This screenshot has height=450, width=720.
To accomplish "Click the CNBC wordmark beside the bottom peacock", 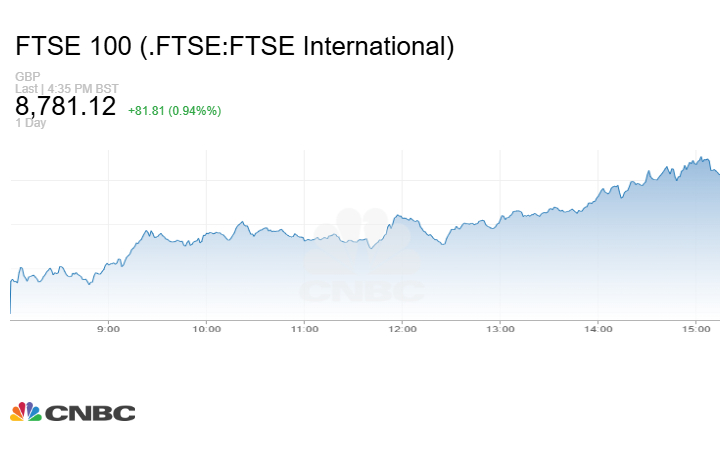I will (89, 412).
